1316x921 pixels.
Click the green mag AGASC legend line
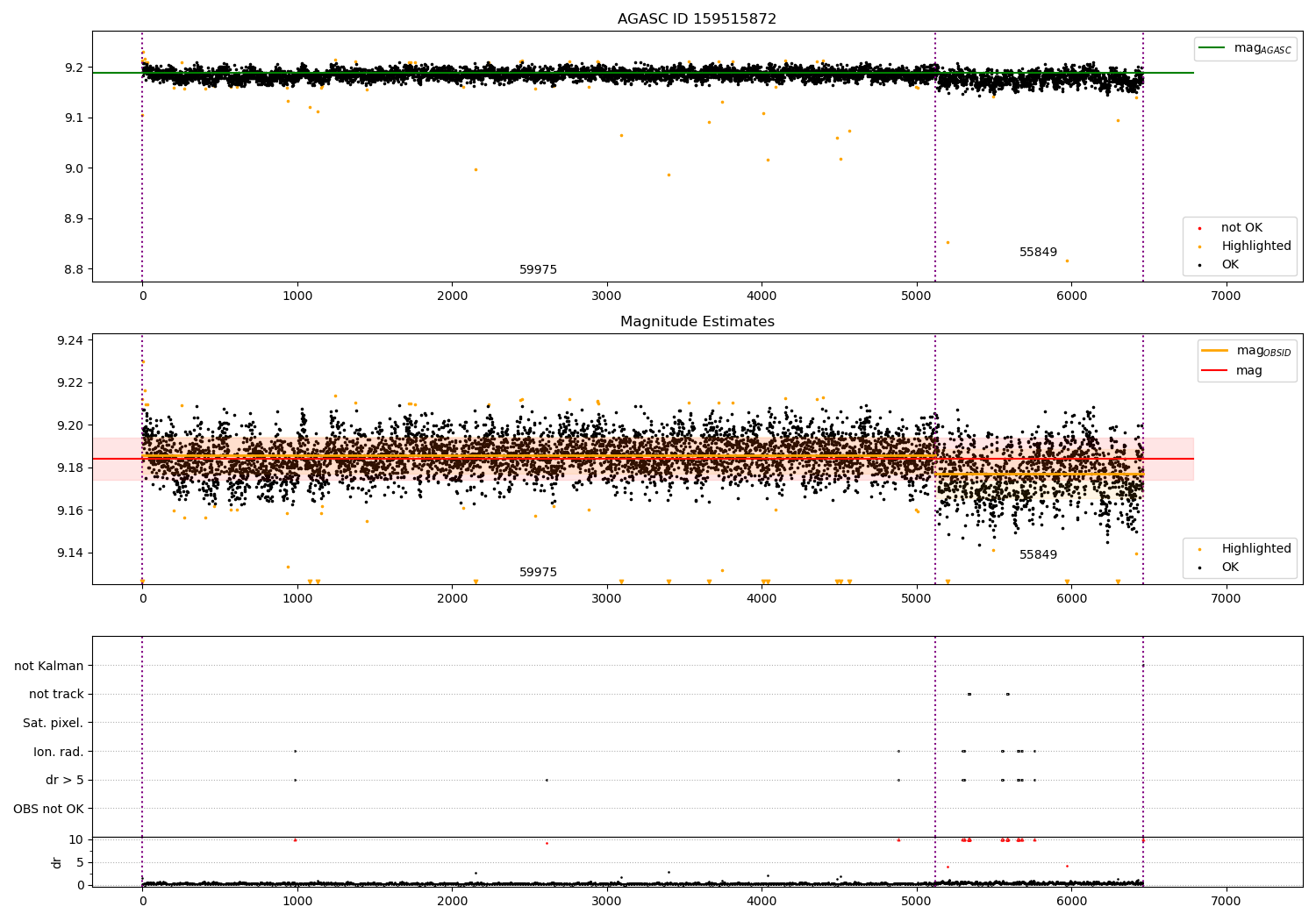click(x=1212, y=48)
